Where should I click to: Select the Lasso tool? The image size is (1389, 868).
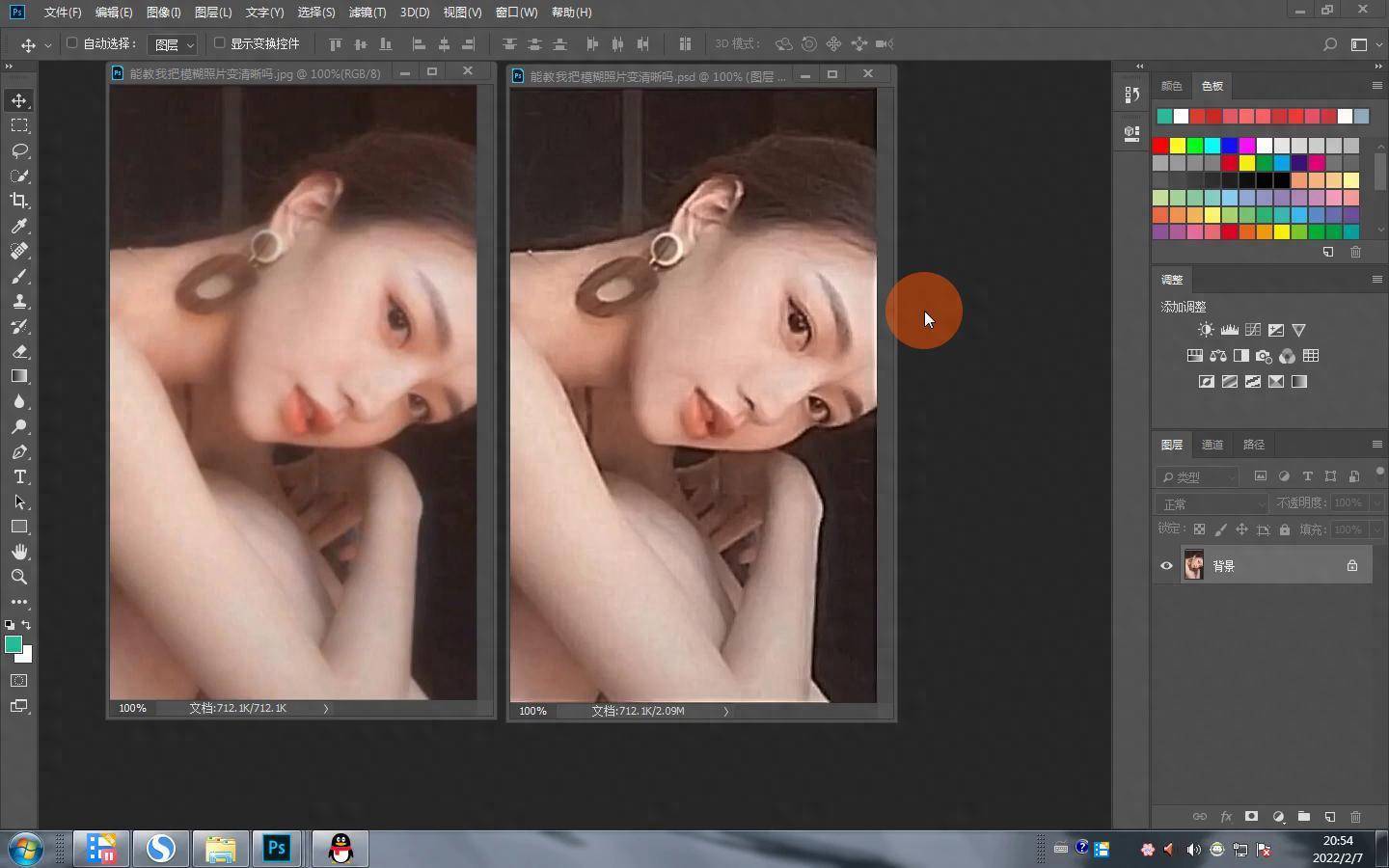click(x=19, y=150)
